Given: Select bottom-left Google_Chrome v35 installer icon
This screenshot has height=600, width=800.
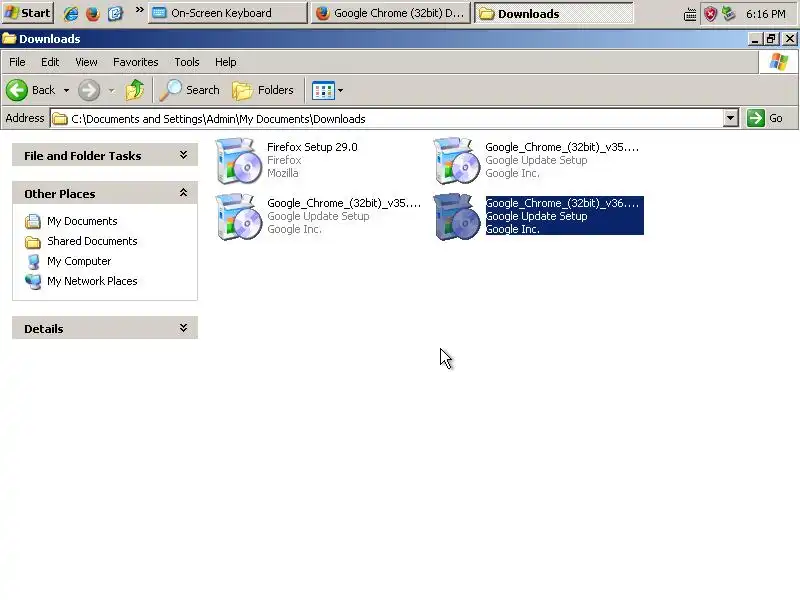Looking at the screenshot, I should 238,216.
